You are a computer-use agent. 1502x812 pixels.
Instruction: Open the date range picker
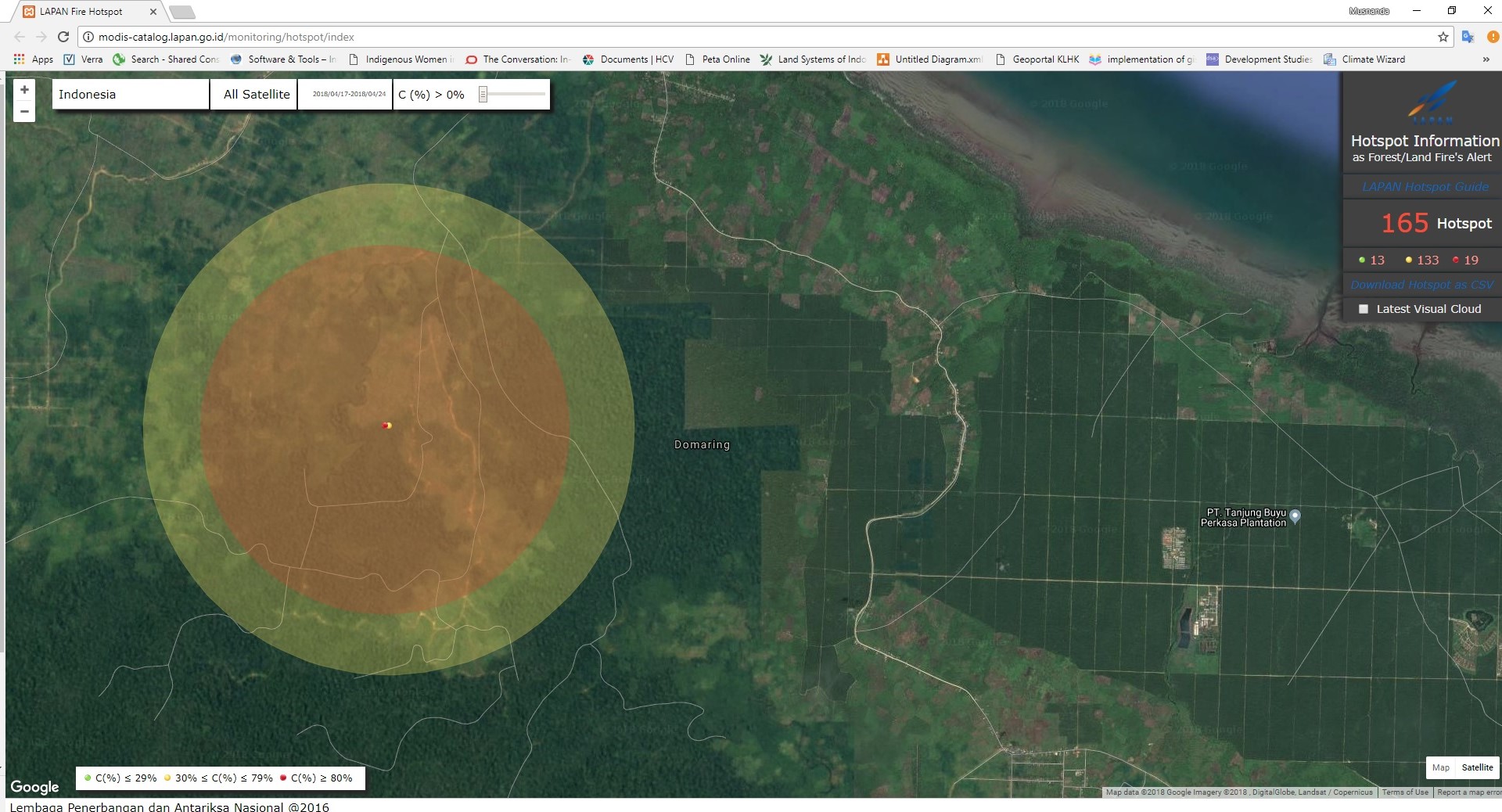click(349, 95)
